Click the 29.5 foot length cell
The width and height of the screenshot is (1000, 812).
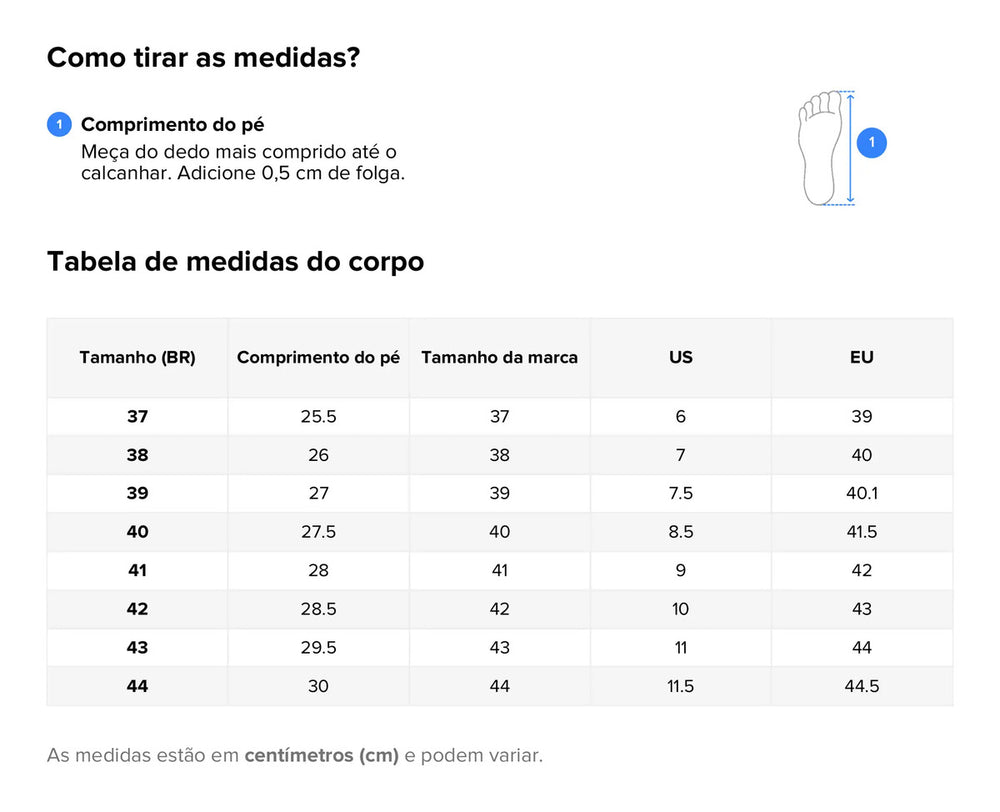(318, 647)
